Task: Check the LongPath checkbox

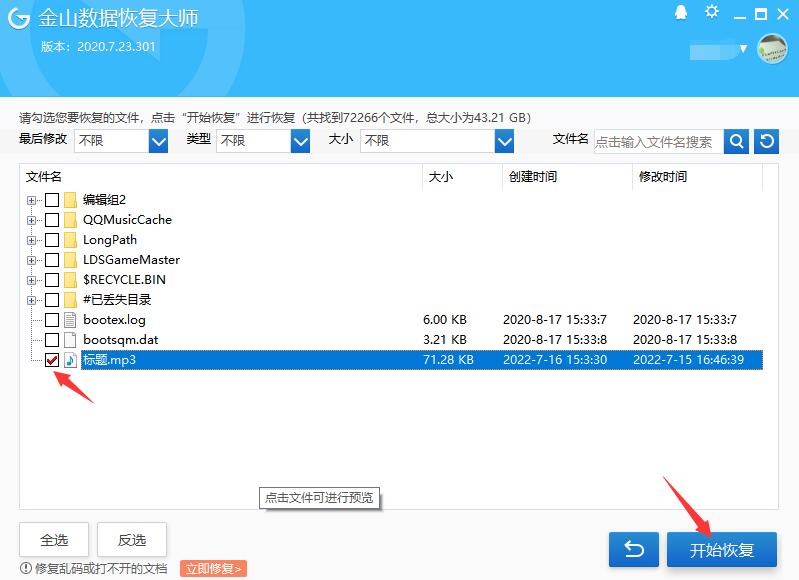Action: [52, 240]
